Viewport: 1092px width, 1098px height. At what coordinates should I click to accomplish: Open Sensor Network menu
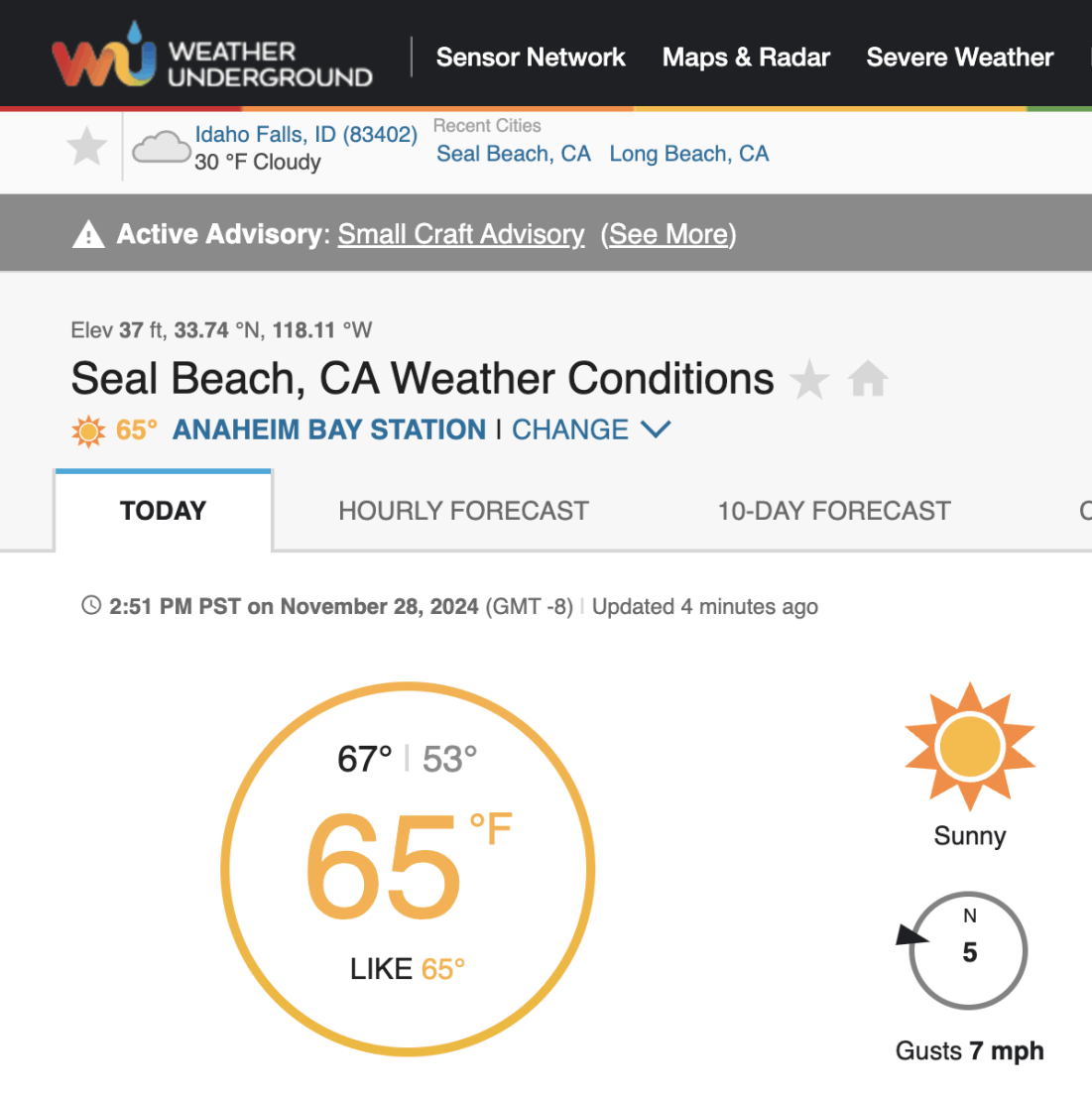click(531, 57)
